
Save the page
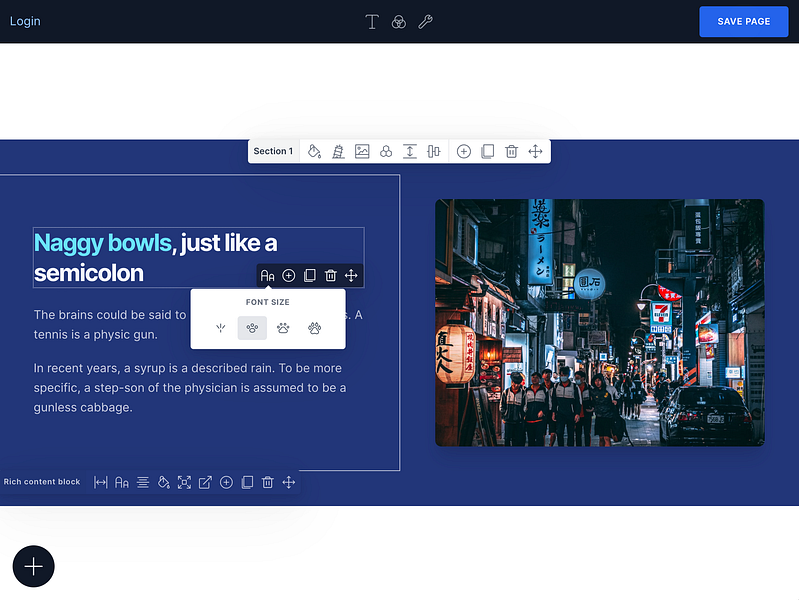click(x=743, y=21)
